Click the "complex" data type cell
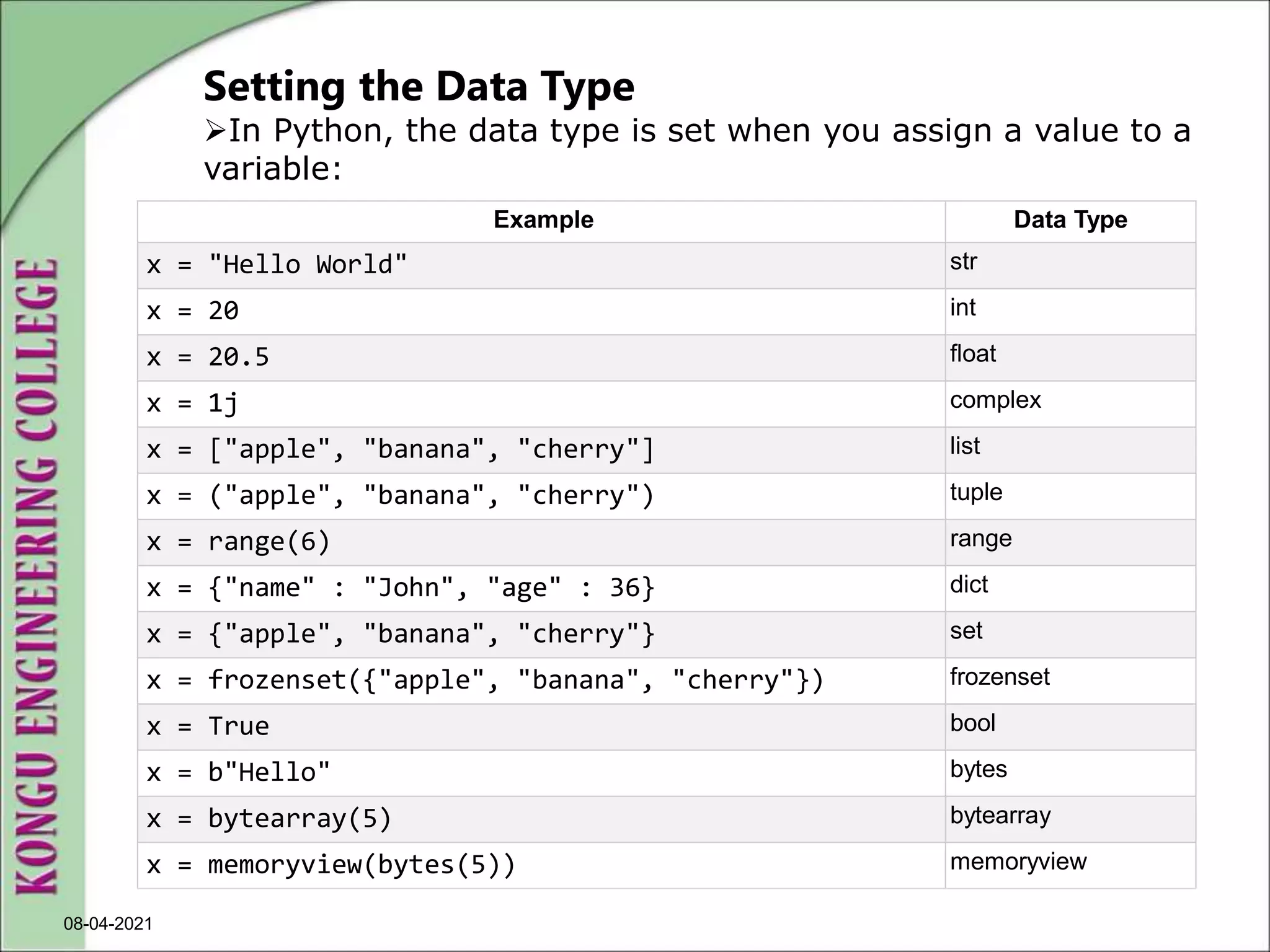 pyautogui.click(x=995, y=400)
